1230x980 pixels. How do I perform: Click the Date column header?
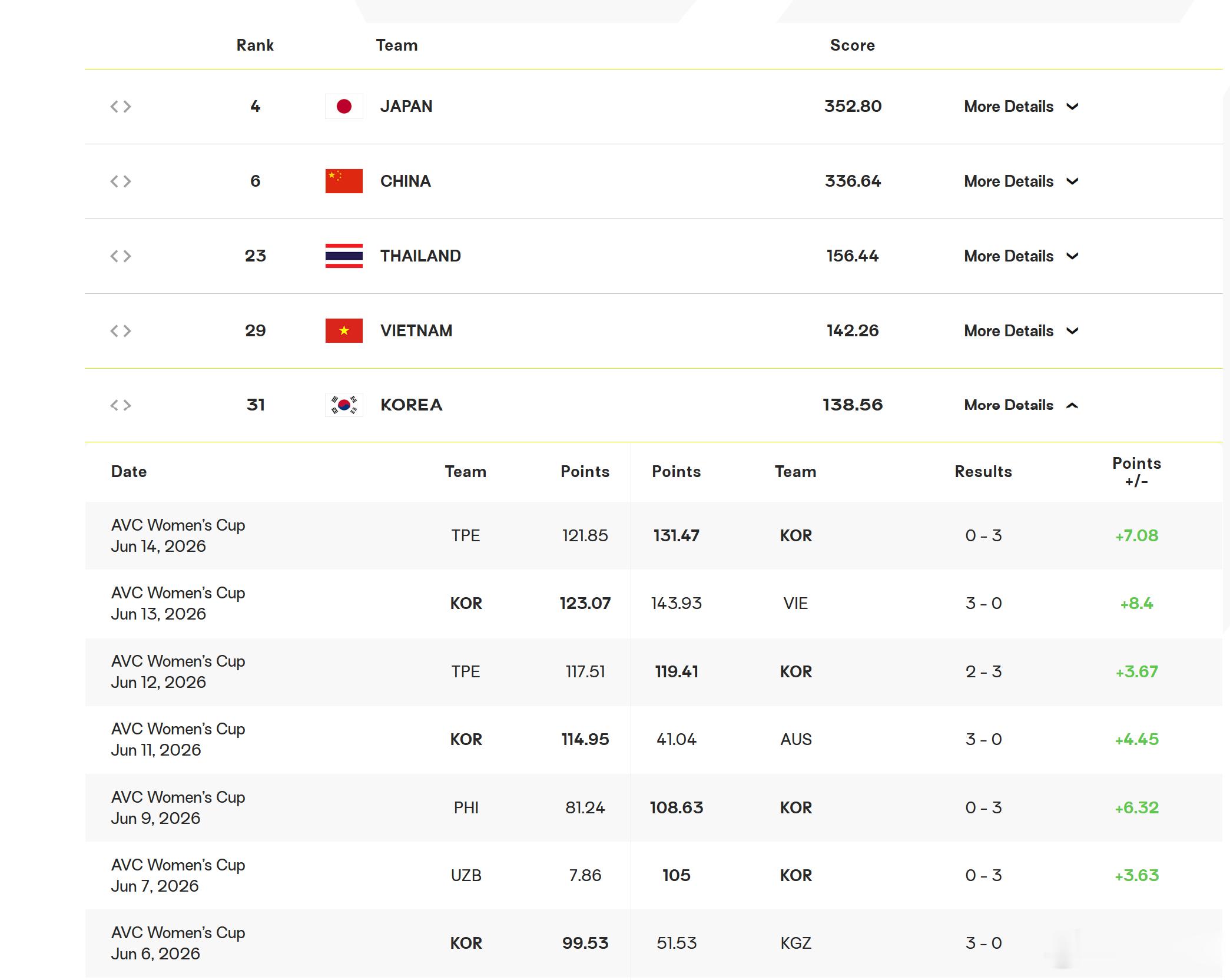click(x=129, y=471)
